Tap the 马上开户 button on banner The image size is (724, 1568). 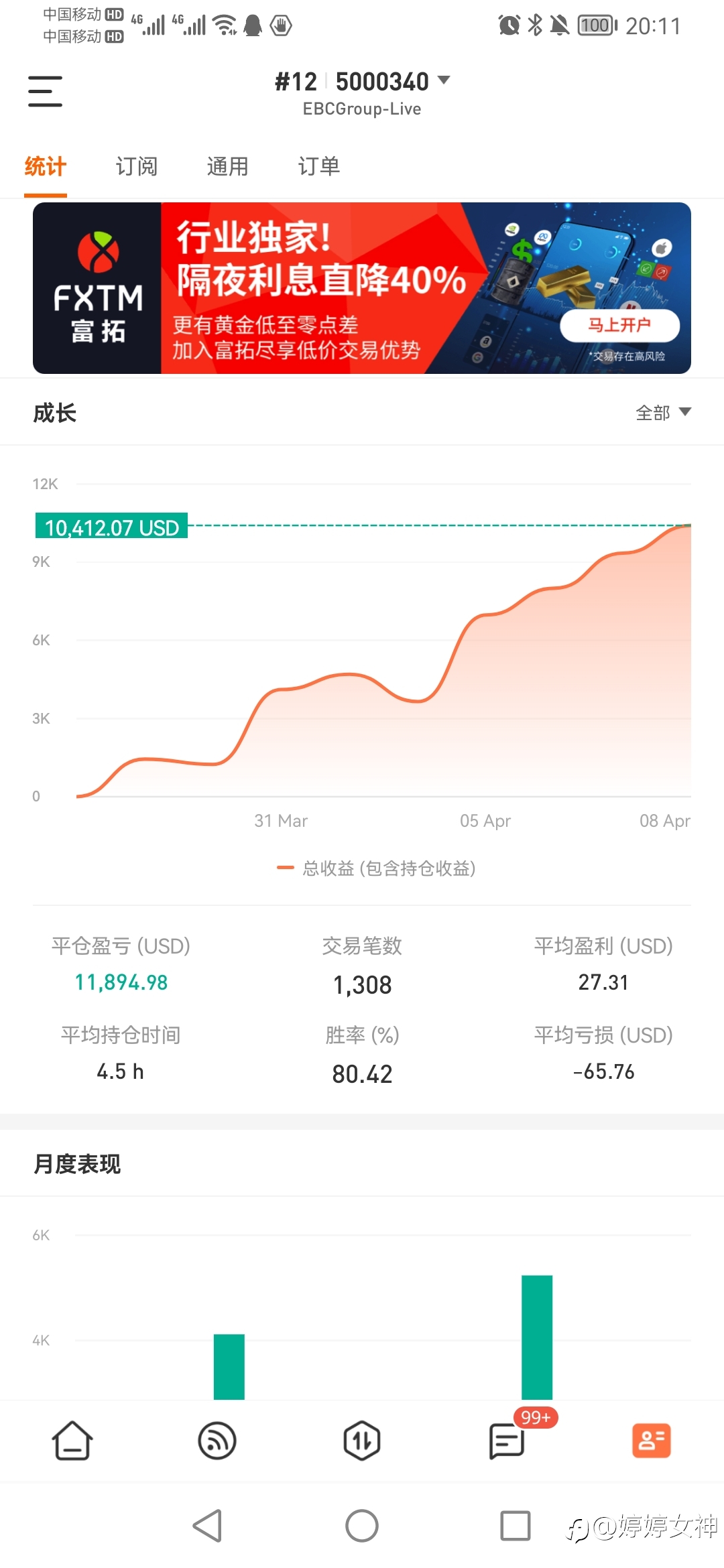(619, 325)
